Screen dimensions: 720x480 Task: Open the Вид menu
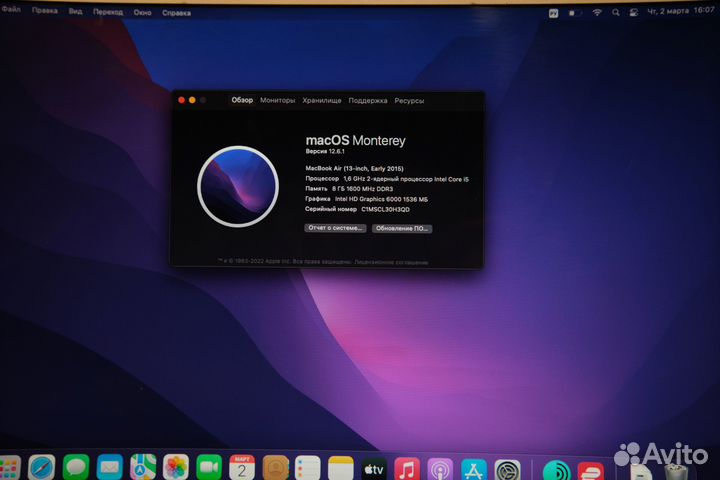pyautogui.click(x=75, y=11)
